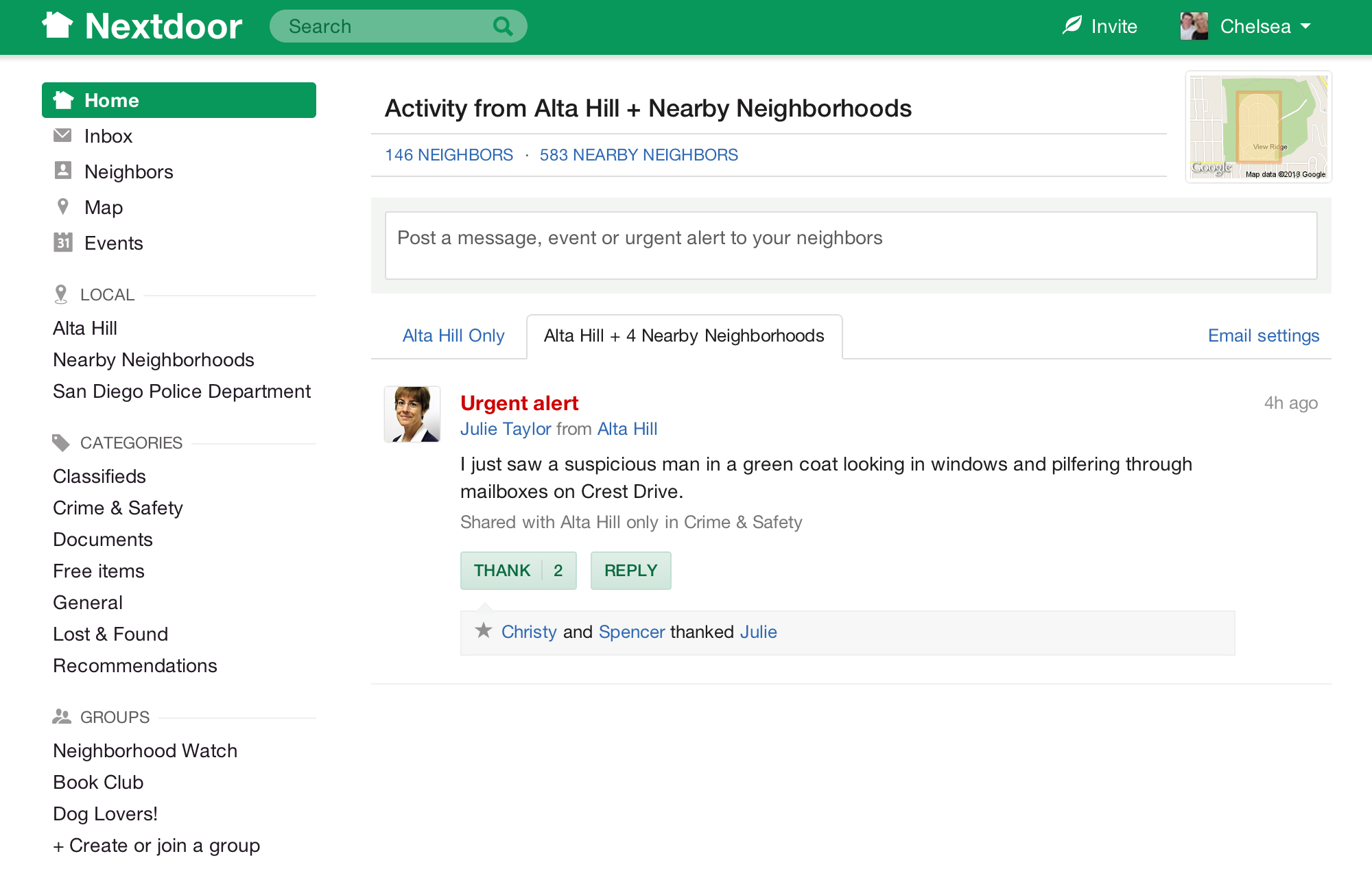This screenshot has width=1372, height=891.
Task: Open the Dog Lovers! group
Action: point(106,813)
